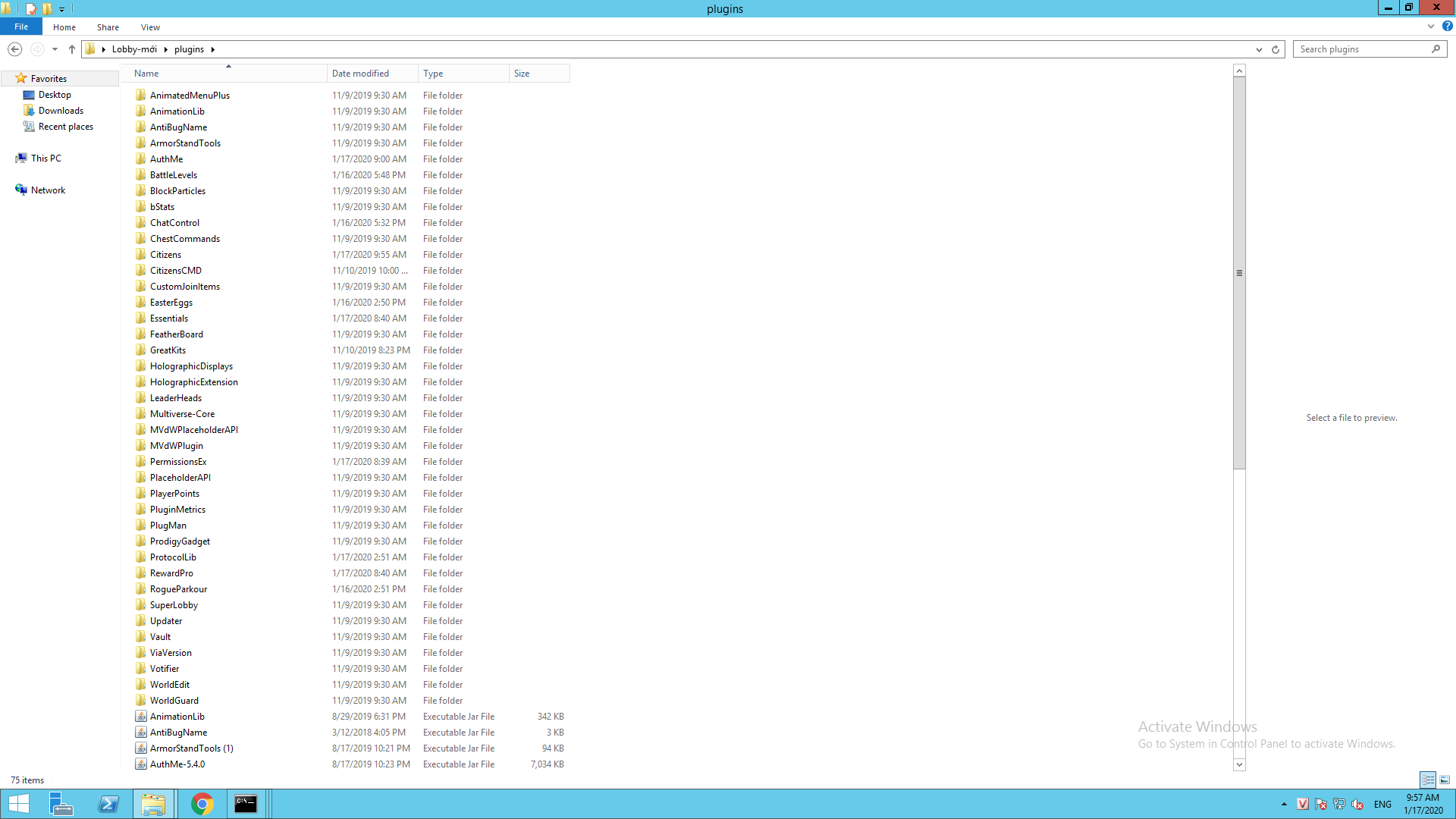The image size is (1456, 819).
Task: Open Explorer help question mark
Action: (1447, 27)
